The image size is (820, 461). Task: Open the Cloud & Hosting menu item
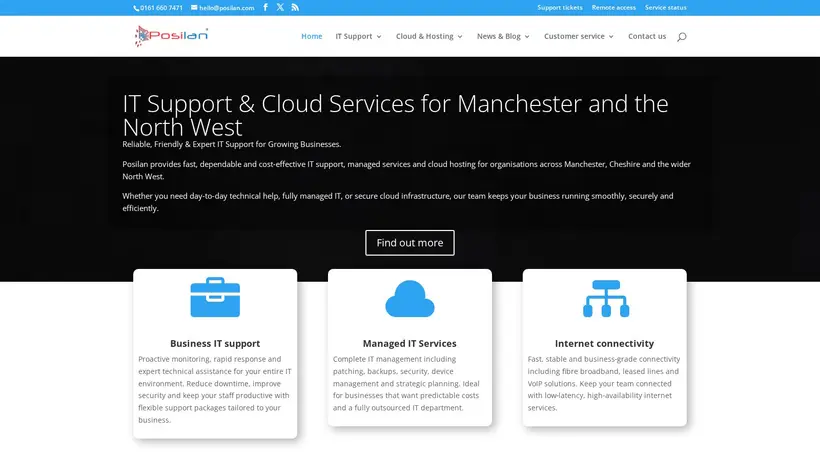[x=425, y=36]
